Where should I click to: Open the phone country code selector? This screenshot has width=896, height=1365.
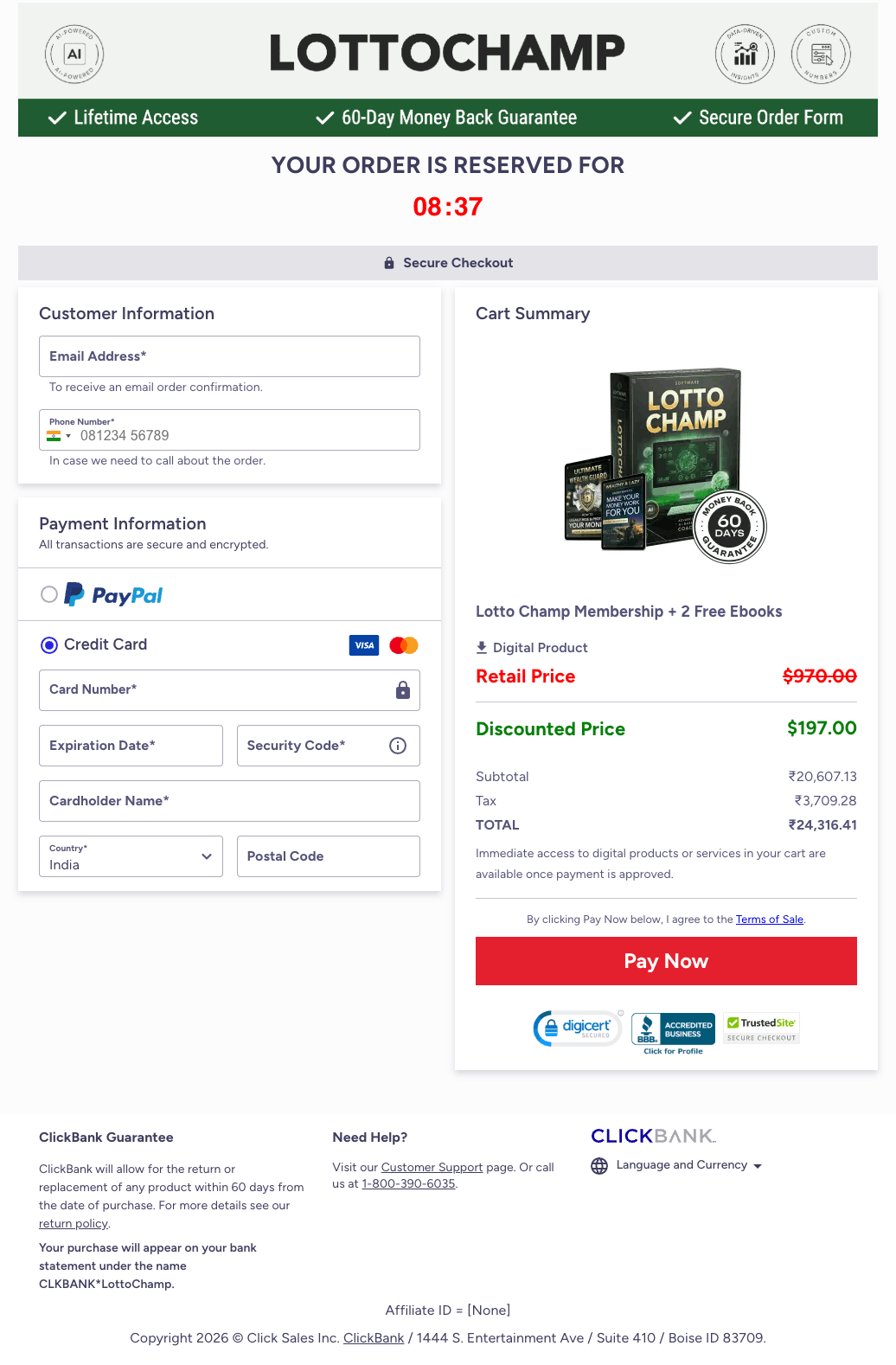click(x=59, y=435)
